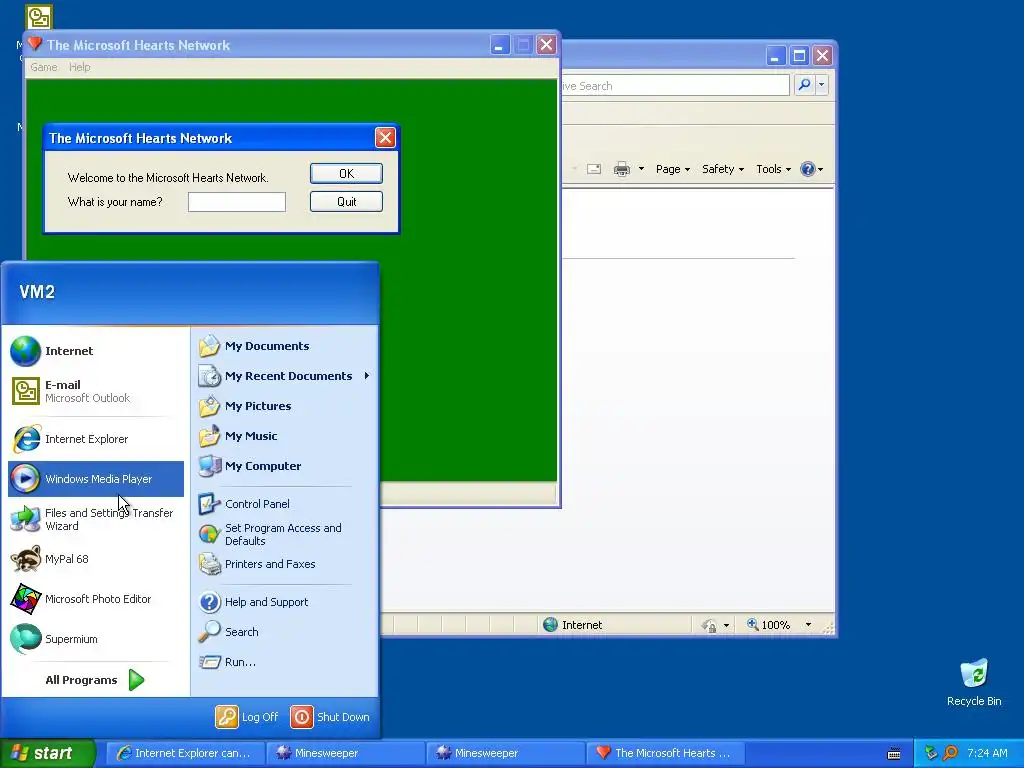Launch Supermium from Start menu
1024x768 pixels.
[x=95, y=639]
